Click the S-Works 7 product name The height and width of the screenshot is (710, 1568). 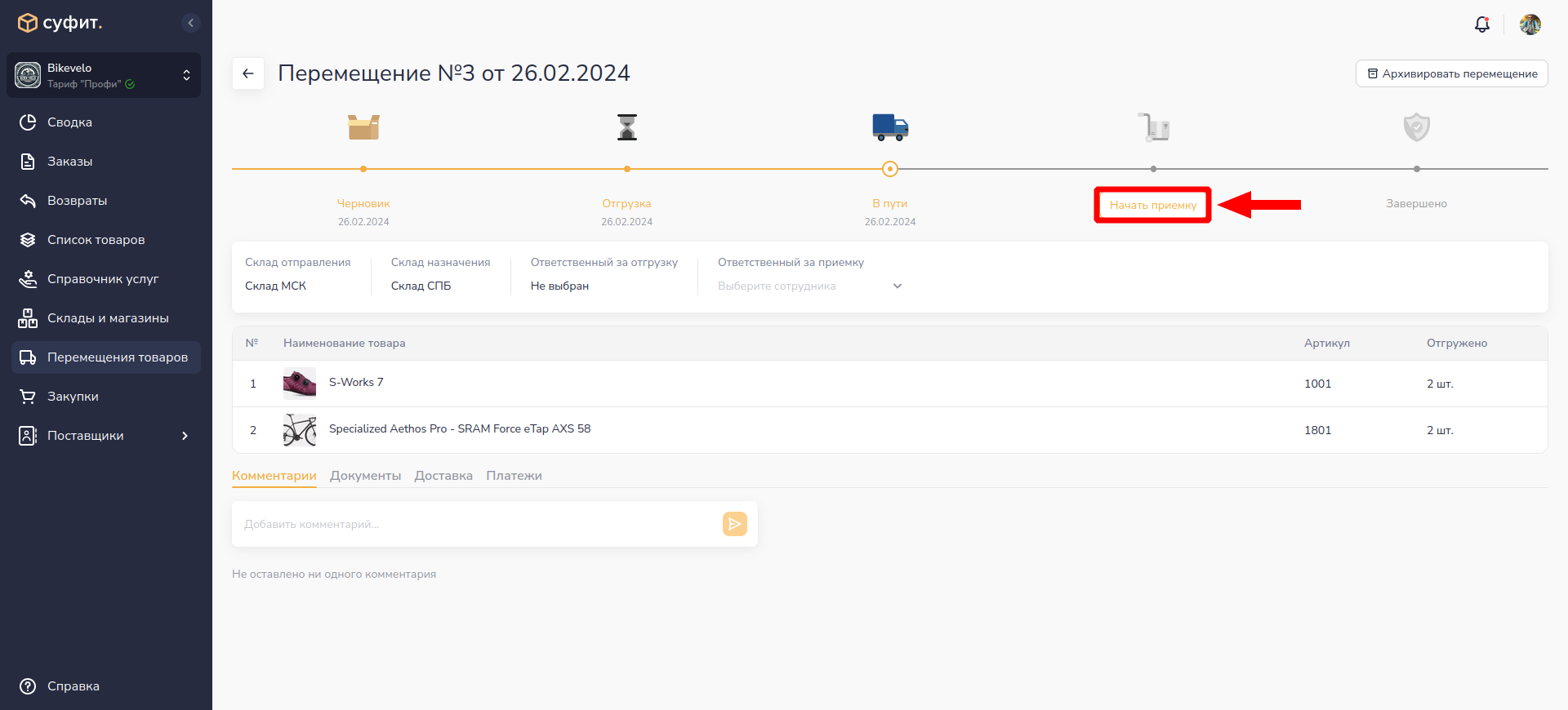tap(356, 383)
